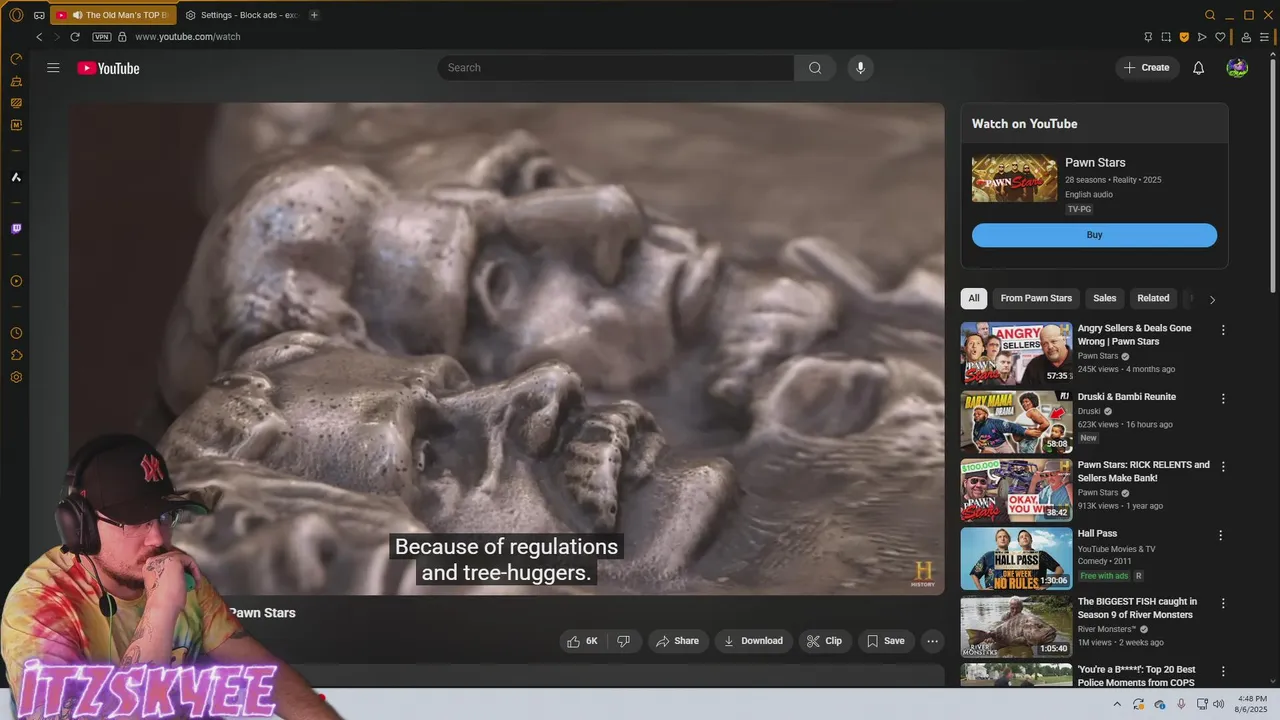Open Hall Pass movie title
Screen dimensions: 1280x720
click(1097, 534)
